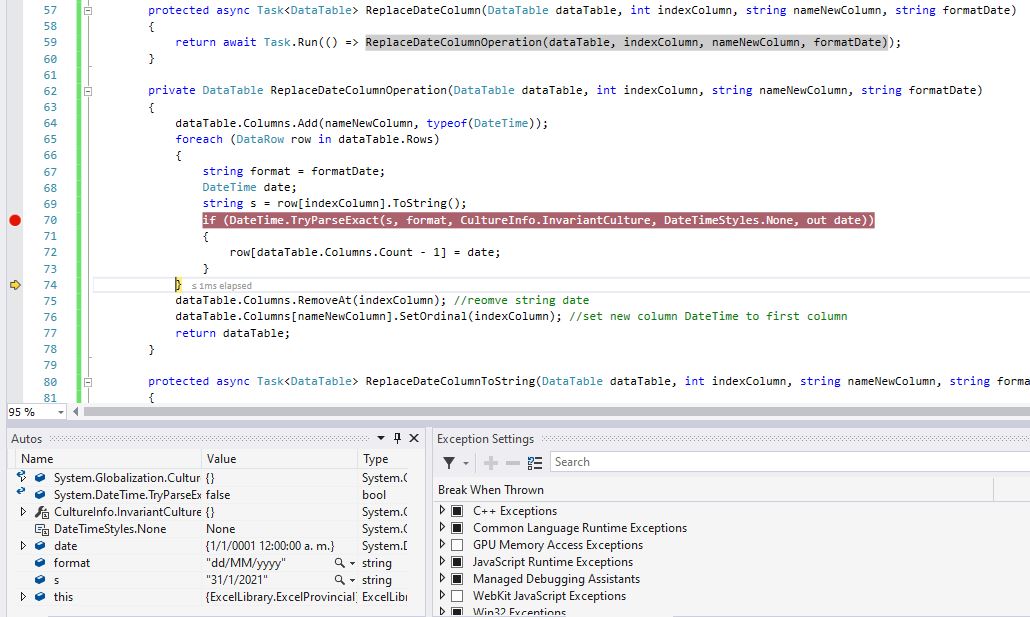Expand GPU Memory Access Exceptions category
Image resolution: width=1030 pixels, height=617 pixels.
pos(442,544)
